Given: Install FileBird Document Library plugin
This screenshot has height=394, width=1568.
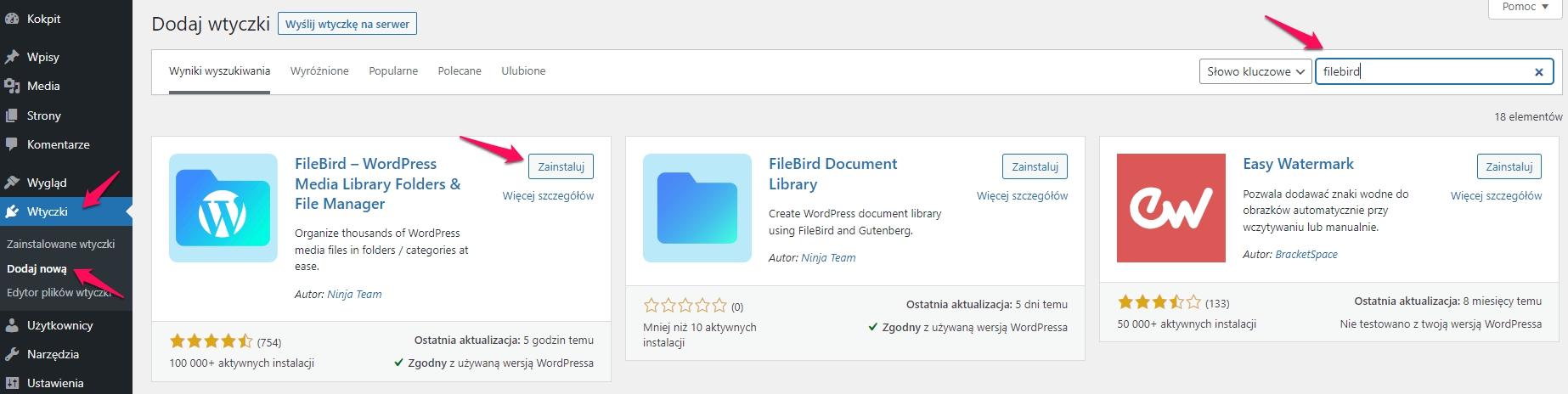Looking at the screenshot, I should (1035, 166).
